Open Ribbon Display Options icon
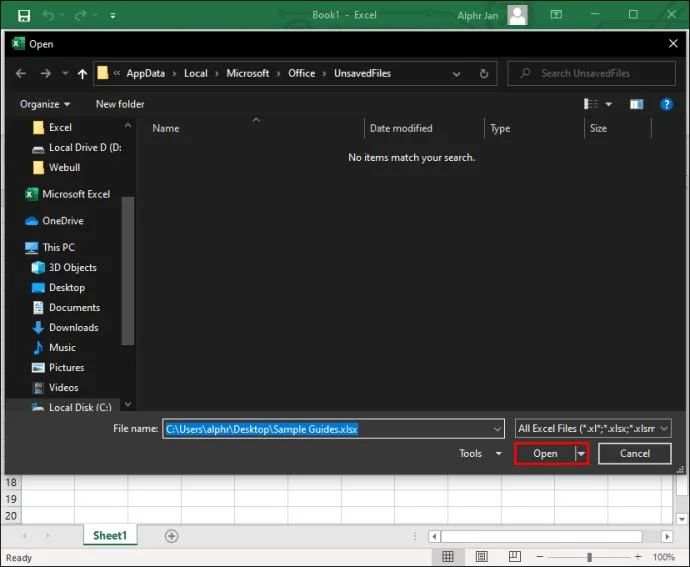Viewport: 690px width, 567px height. (556, 15)
